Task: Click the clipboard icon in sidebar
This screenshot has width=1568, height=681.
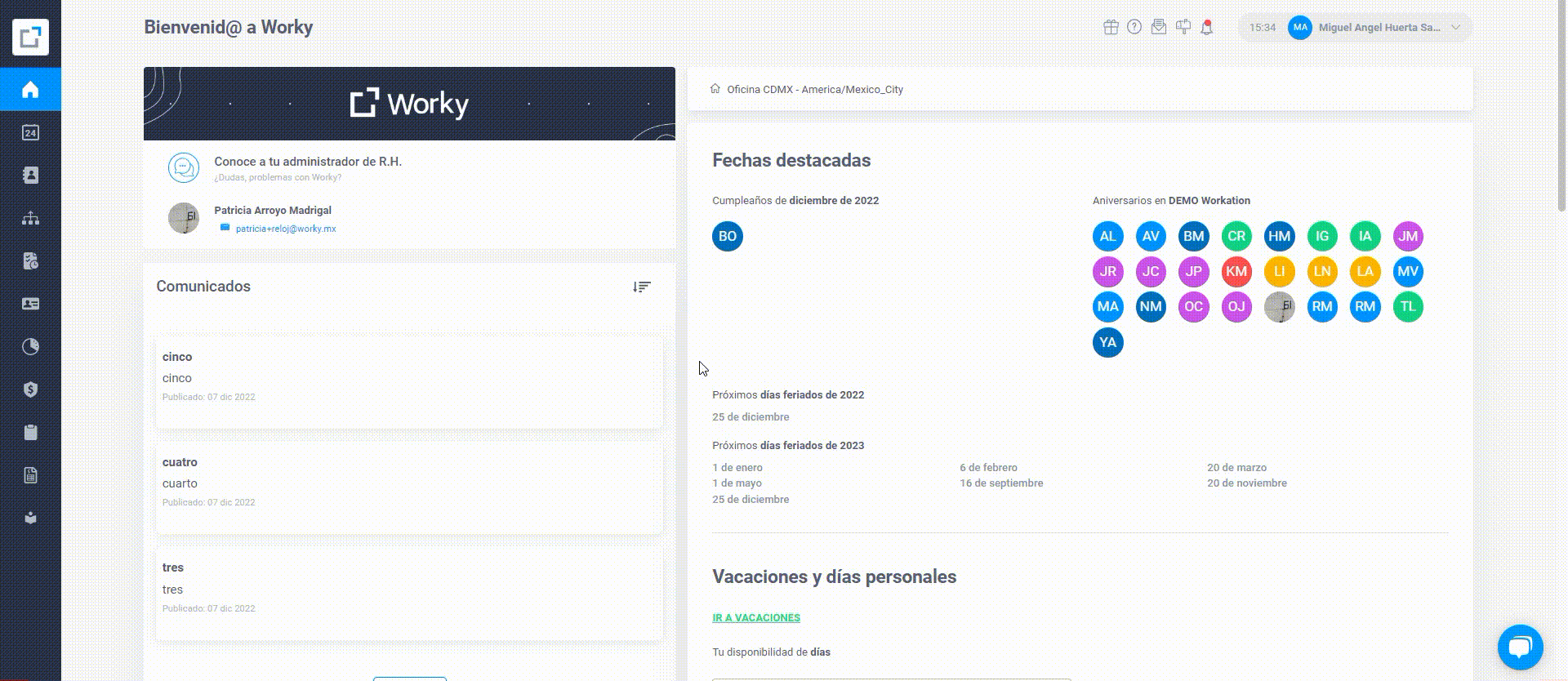Action: coord(30,432)
